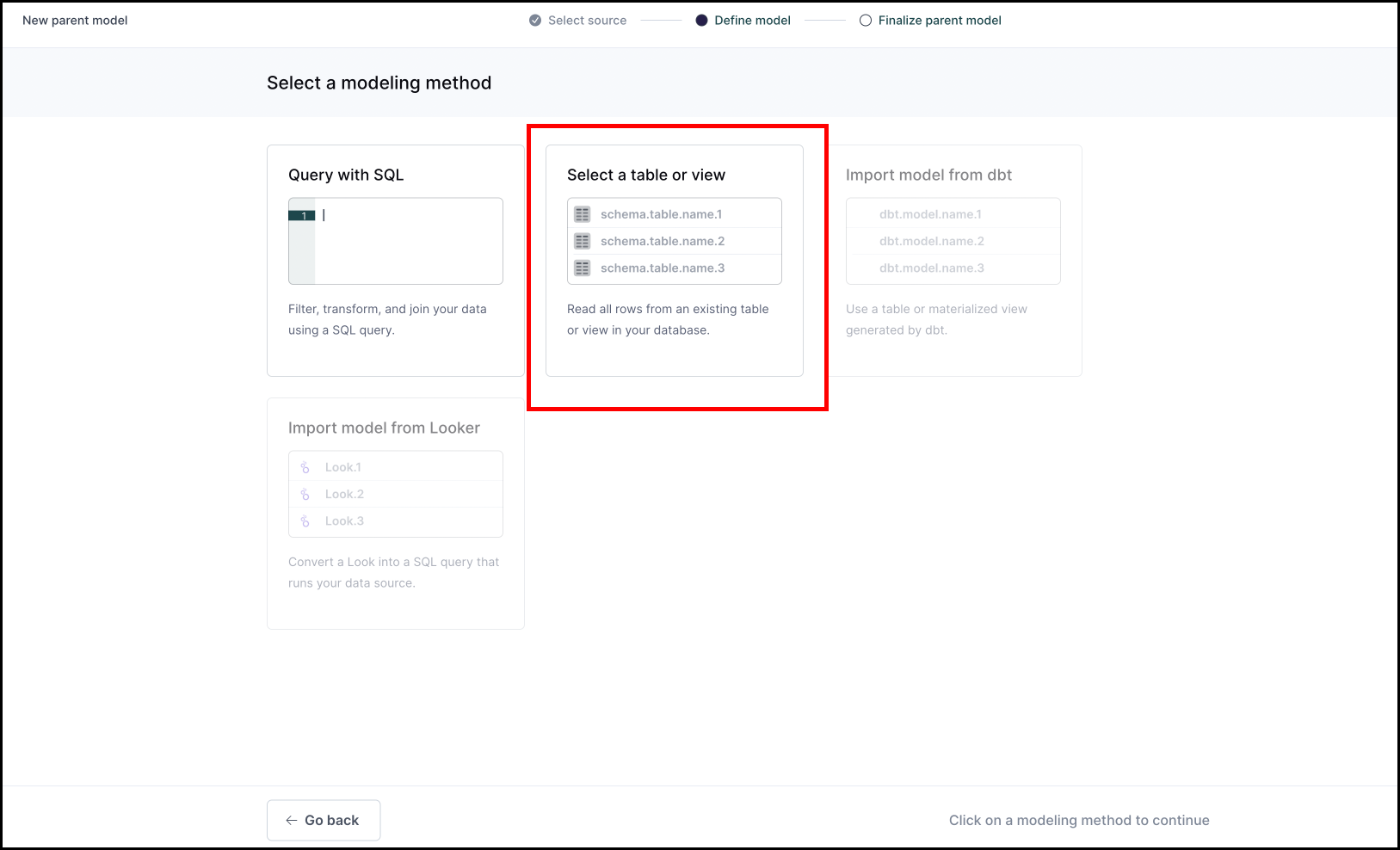This screenshot has height=850, width=1400.
Task: Click table icon beside schema.table.name.3
Action: coord(583,268)
